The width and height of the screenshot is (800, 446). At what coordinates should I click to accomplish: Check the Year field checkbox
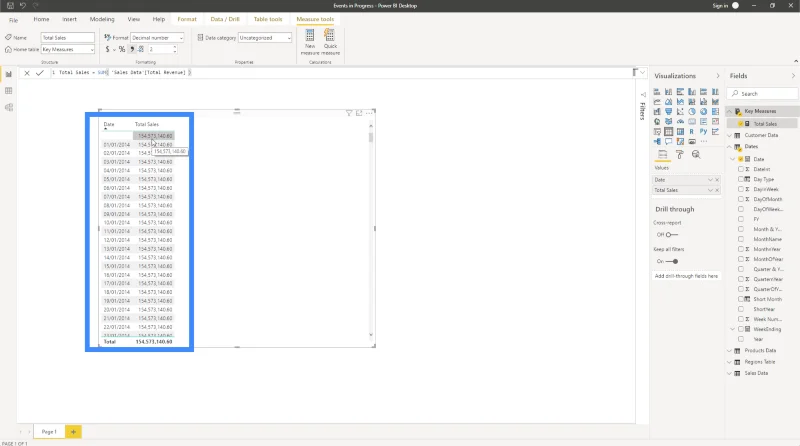pos(741,339)
